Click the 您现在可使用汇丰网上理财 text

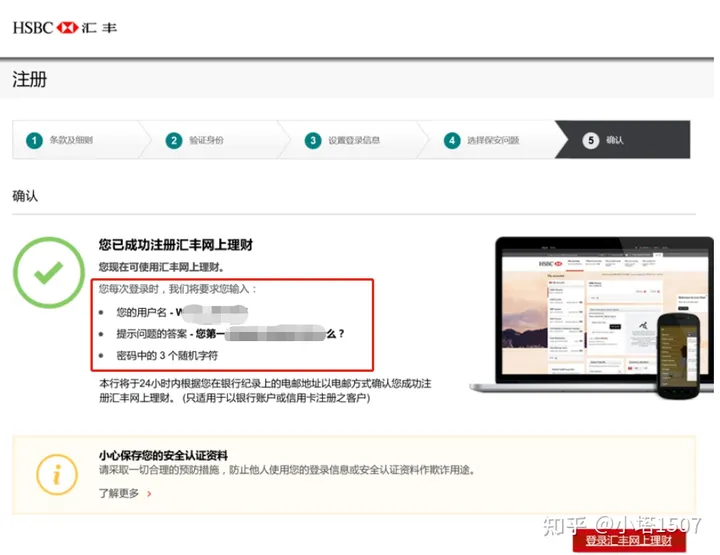(162, 267)
